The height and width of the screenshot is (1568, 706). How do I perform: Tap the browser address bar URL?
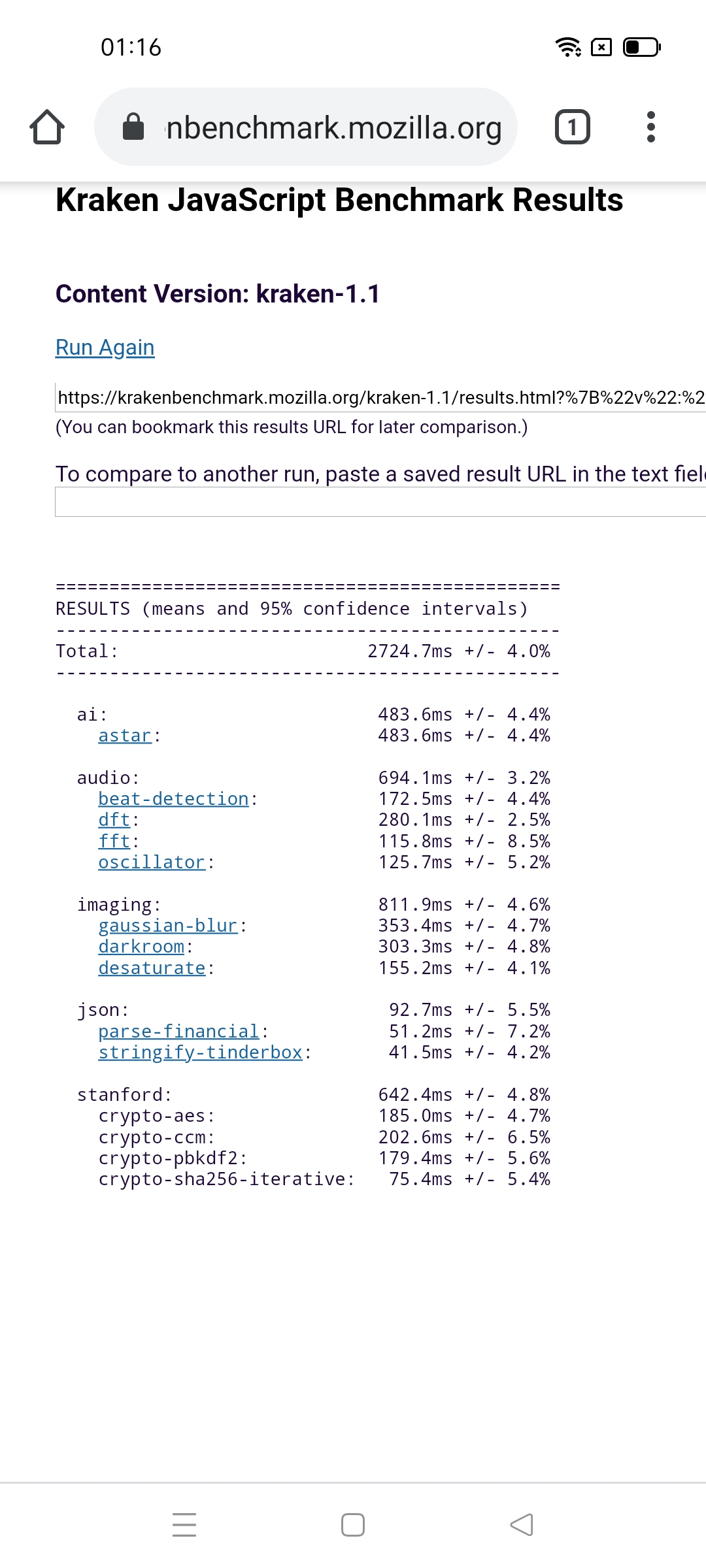[333, 127]
